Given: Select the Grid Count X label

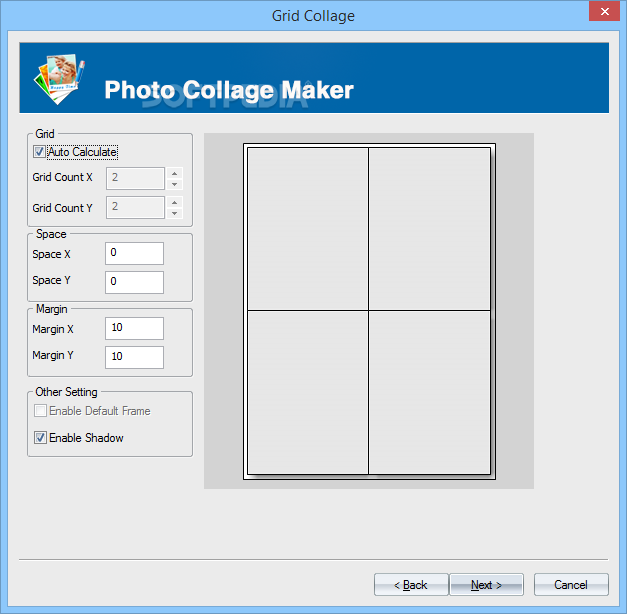Looking at the screenshot, I should (x=62, y=177).
